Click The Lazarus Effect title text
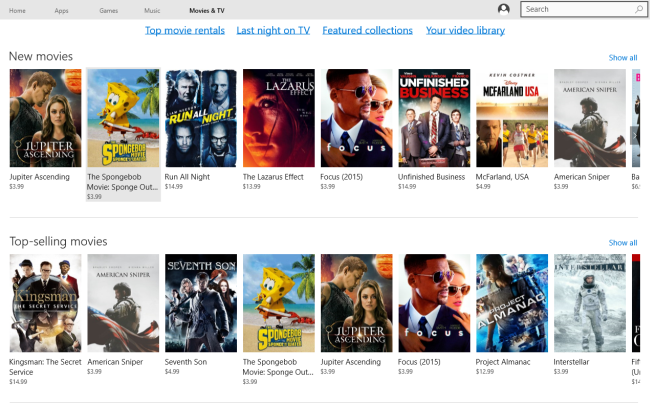650x408 pixels. (x=273, y=177)
